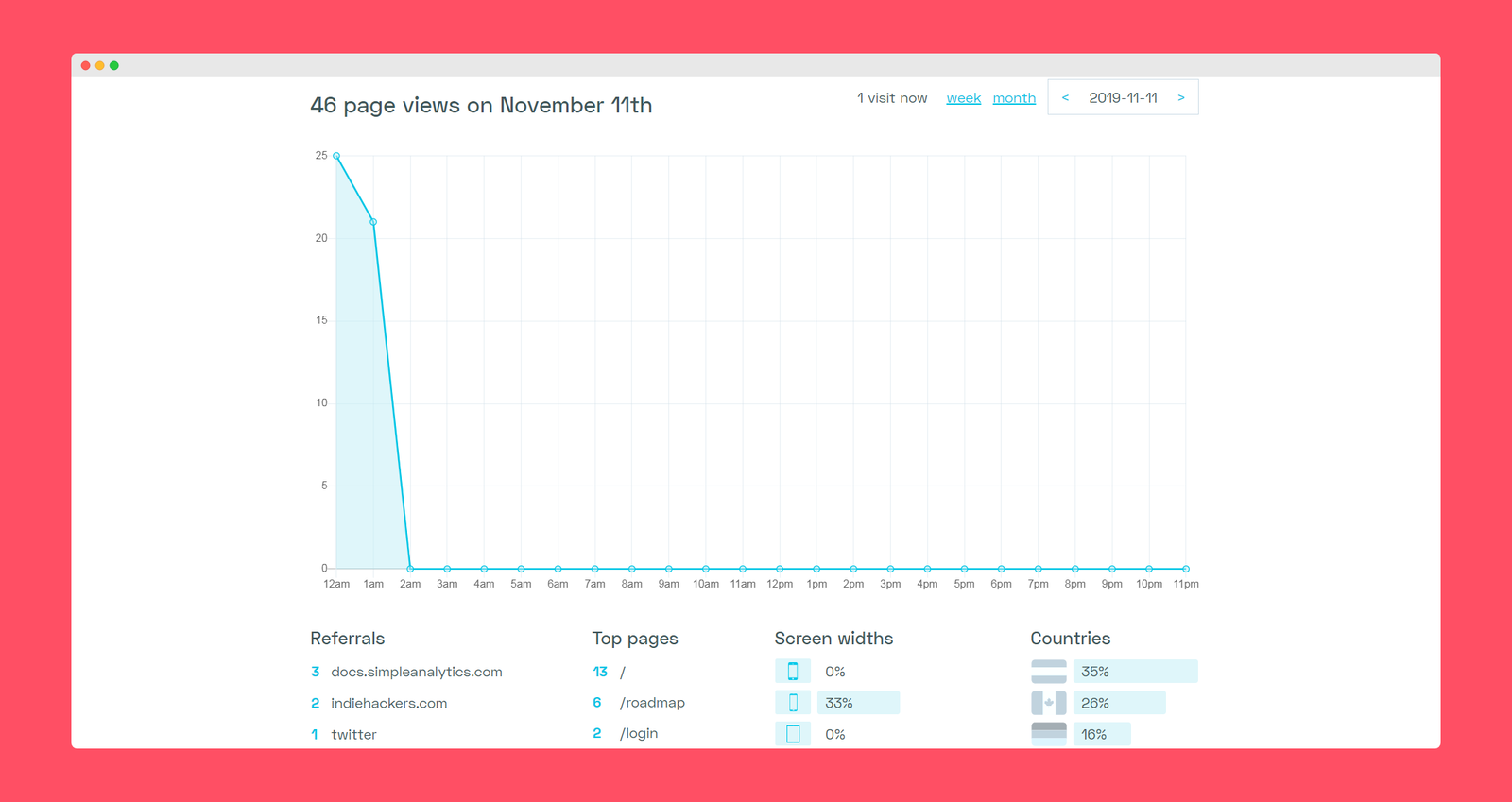Switch to the month view link

(x=1014, y=98)
